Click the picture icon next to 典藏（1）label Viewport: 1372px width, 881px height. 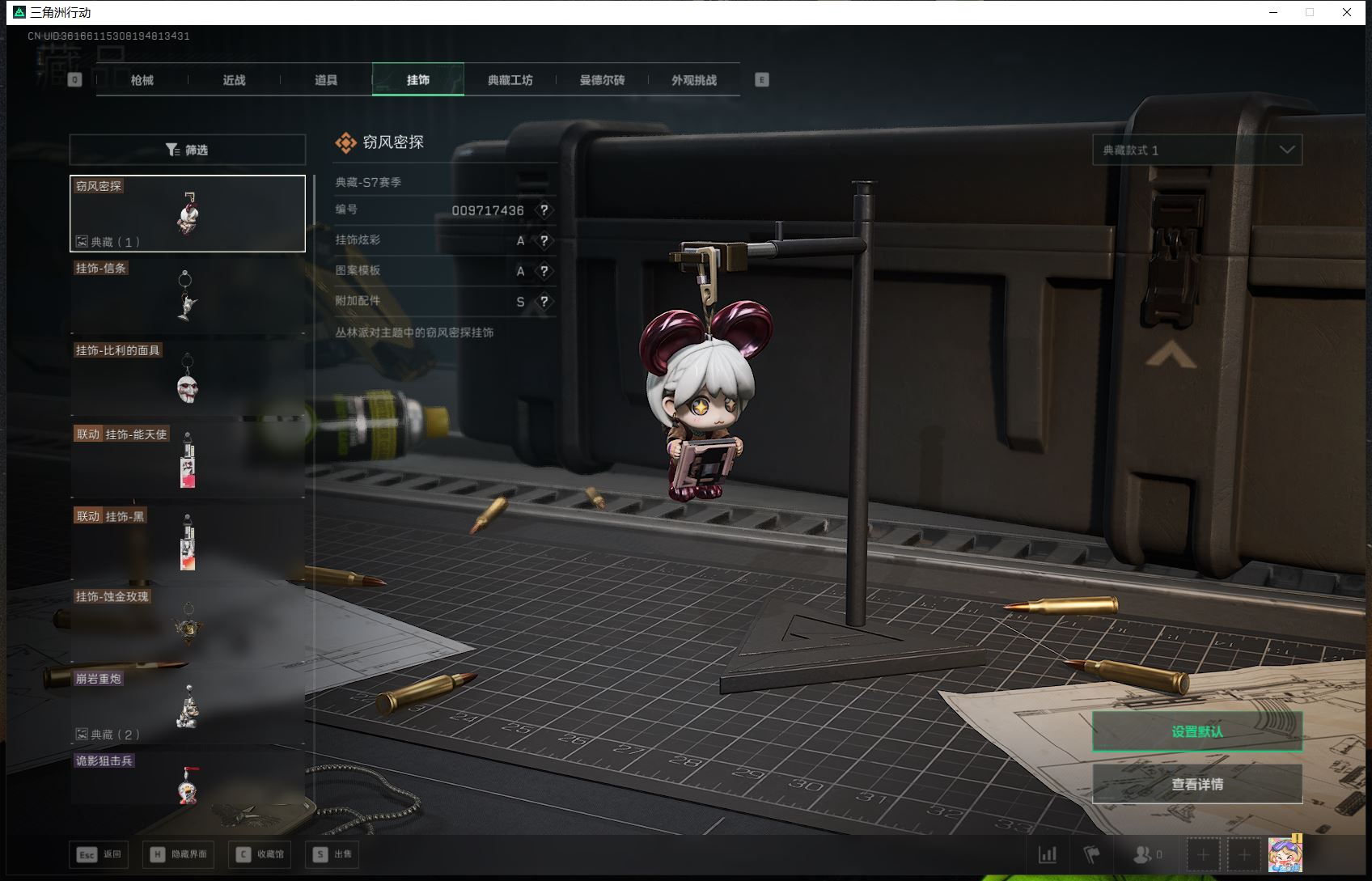coord(83,240)
